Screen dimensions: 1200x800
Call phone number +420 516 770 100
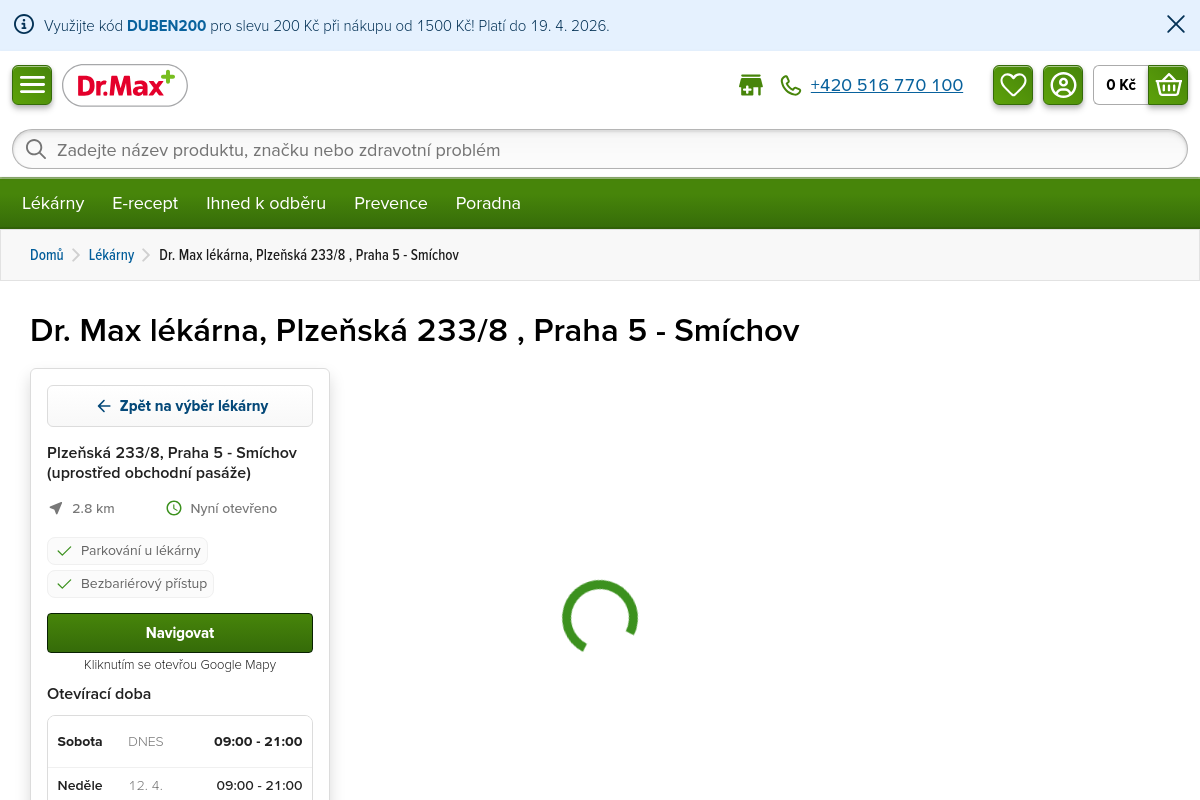(886, 86)
